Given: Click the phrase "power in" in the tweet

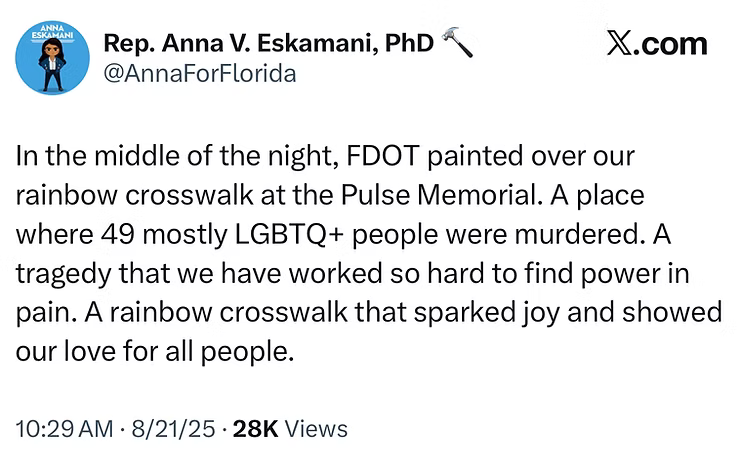Looking at the screenshot, I should [649, 274].
